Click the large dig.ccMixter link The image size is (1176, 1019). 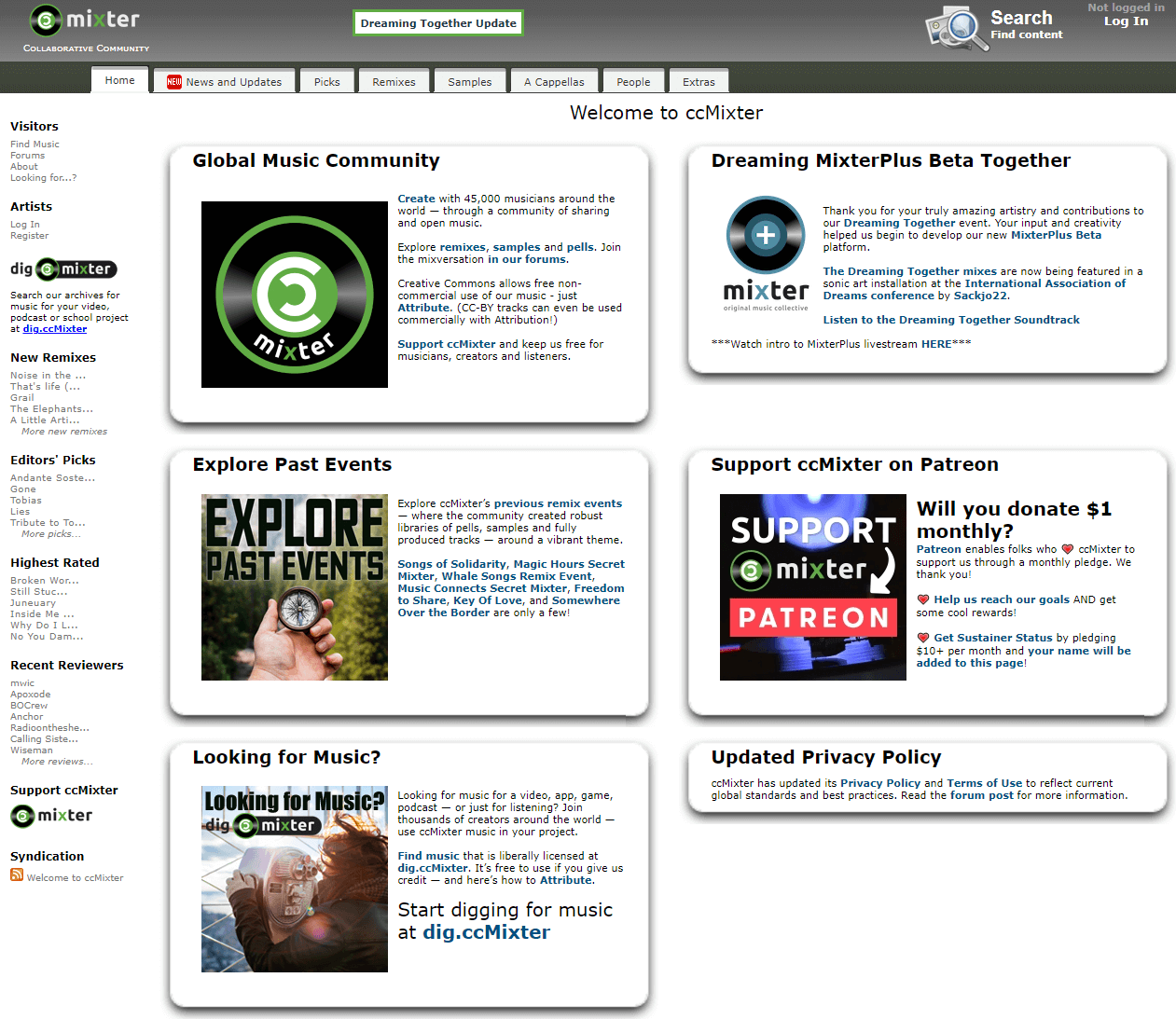[487, 932]
